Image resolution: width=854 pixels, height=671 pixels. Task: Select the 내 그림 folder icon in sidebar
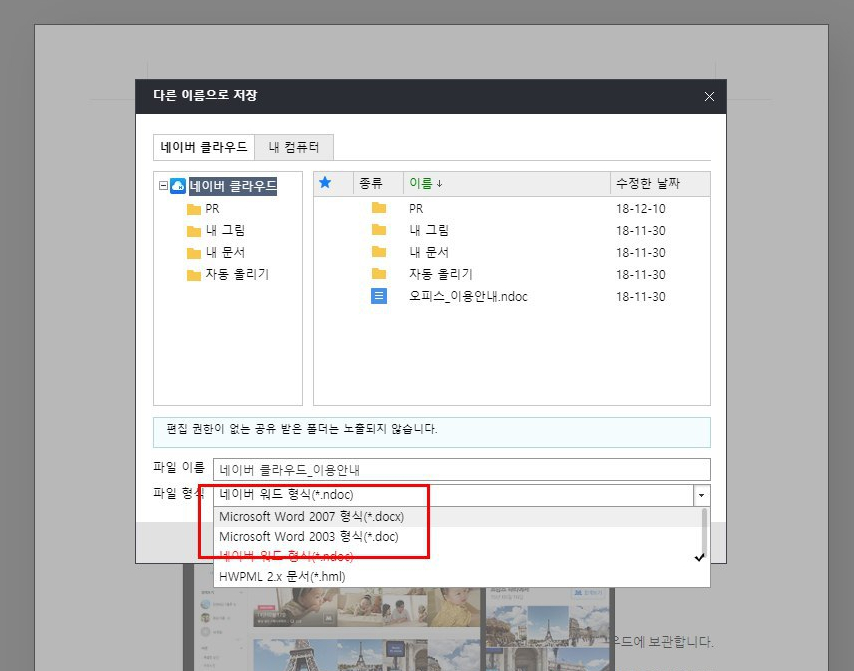196,231
